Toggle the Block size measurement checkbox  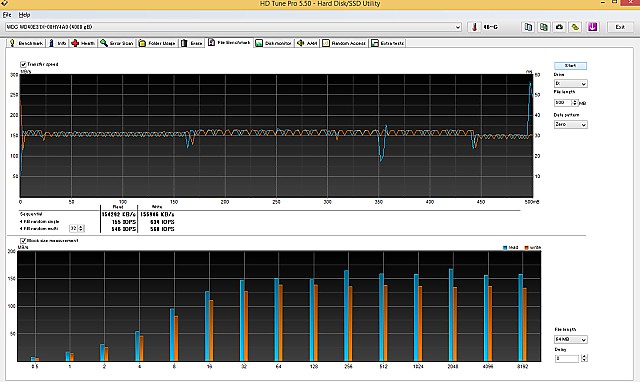pos(23,241)
